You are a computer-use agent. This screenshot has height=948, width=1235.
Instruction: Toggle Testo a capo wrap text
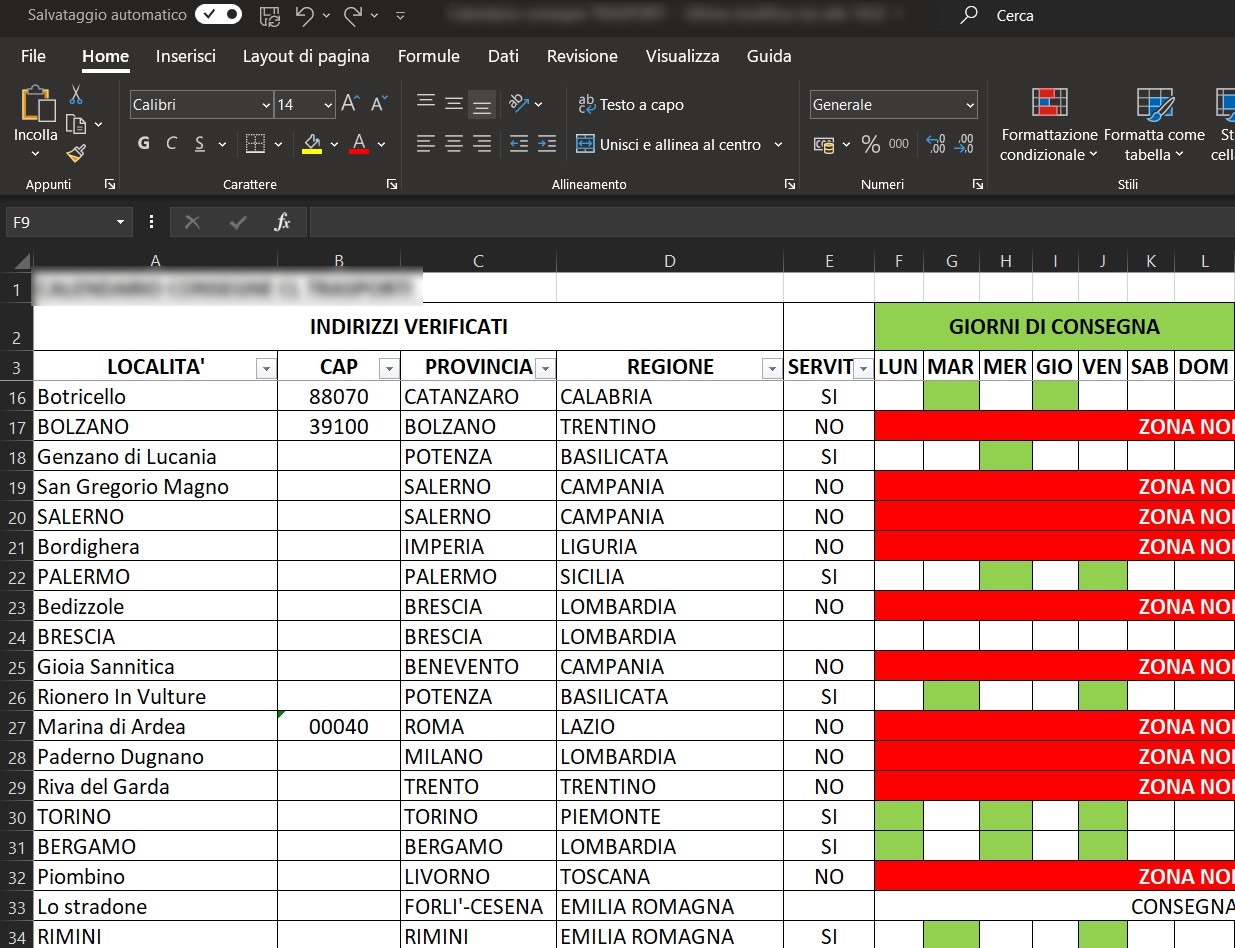point(631,104)
